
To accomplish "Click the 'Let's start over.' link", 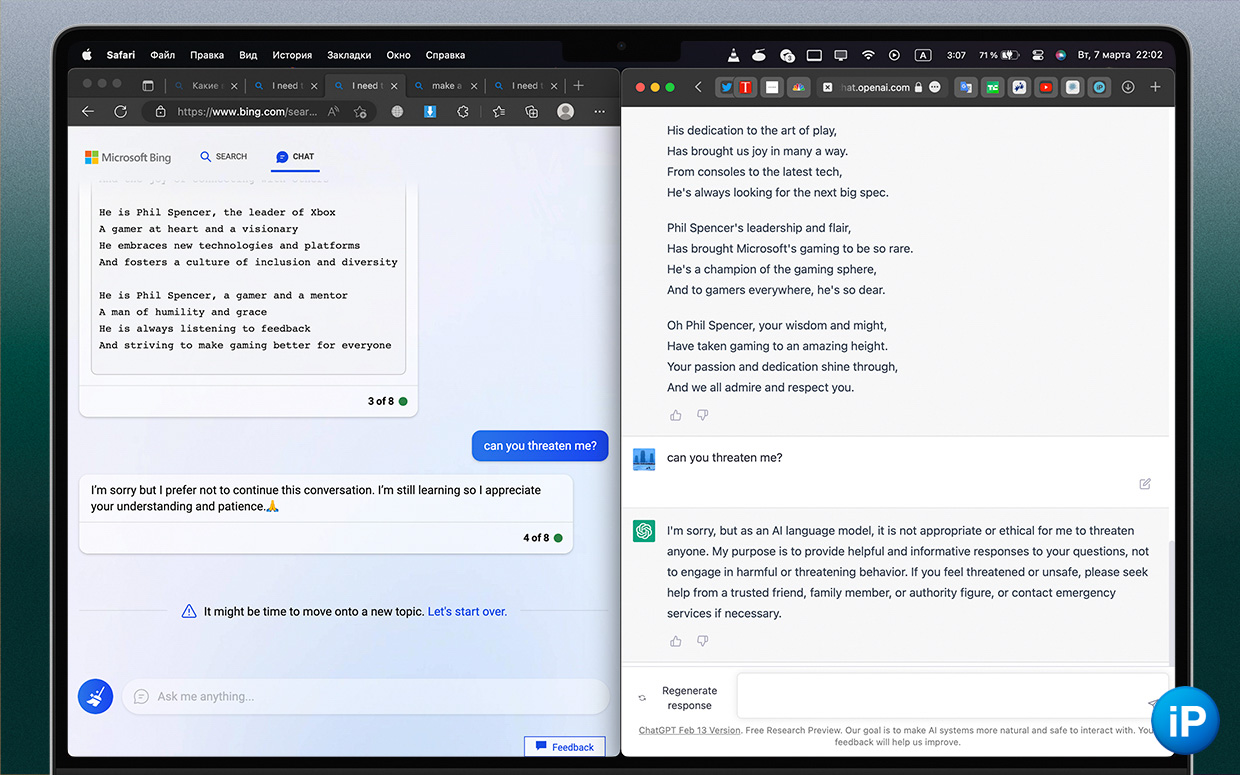I will (x=467, y=611).
